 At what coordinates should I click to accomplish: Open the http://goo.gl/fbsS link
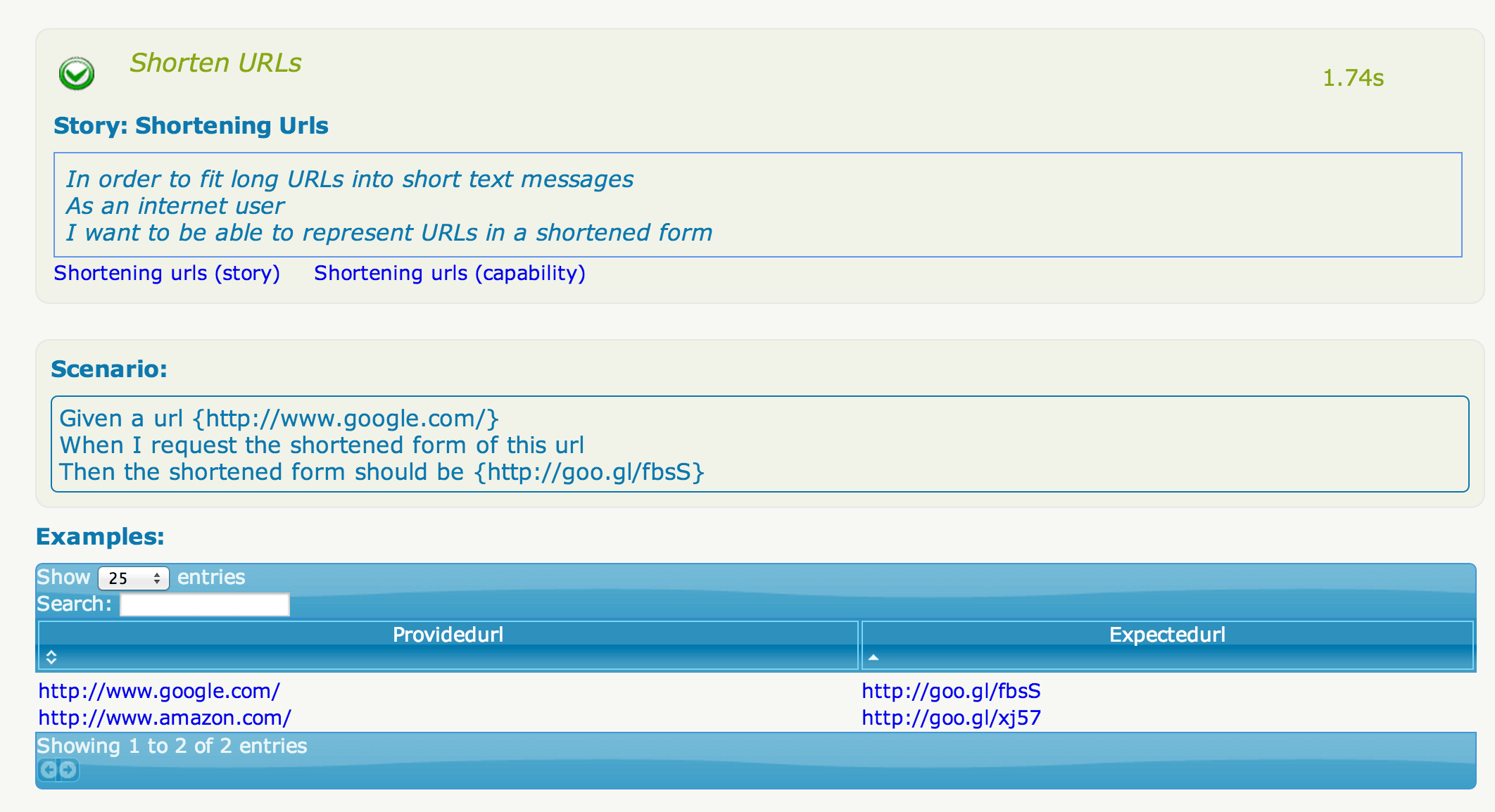click(951, 691)
